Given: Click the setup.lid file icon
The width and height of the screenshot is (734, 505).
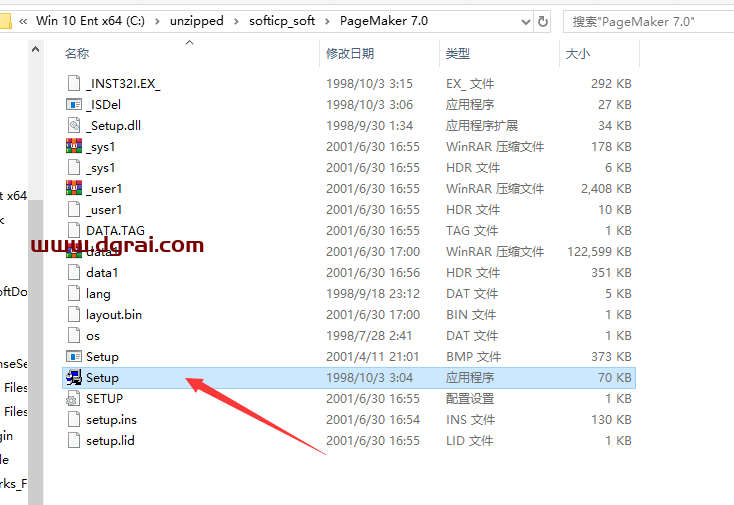Looking at the screenshot, I should pyautogui.click(x=74, y=440).
